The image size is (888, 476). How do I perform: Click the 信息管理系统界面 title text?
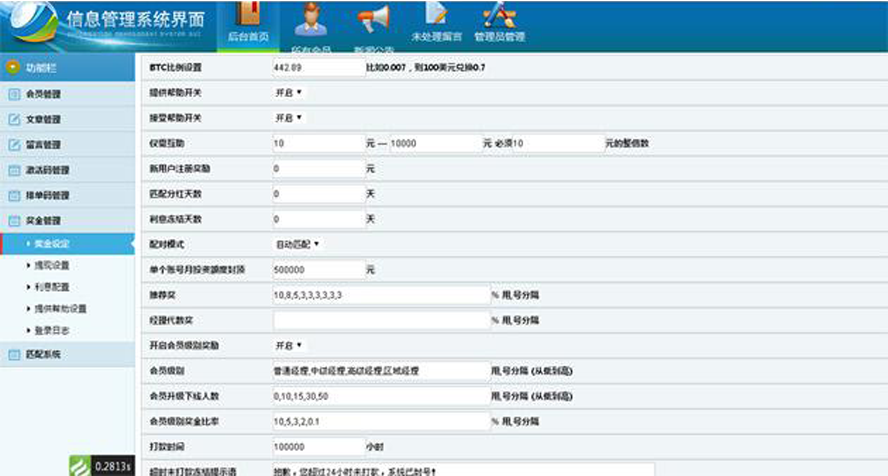pyautogui.click(x=135, y=19)
